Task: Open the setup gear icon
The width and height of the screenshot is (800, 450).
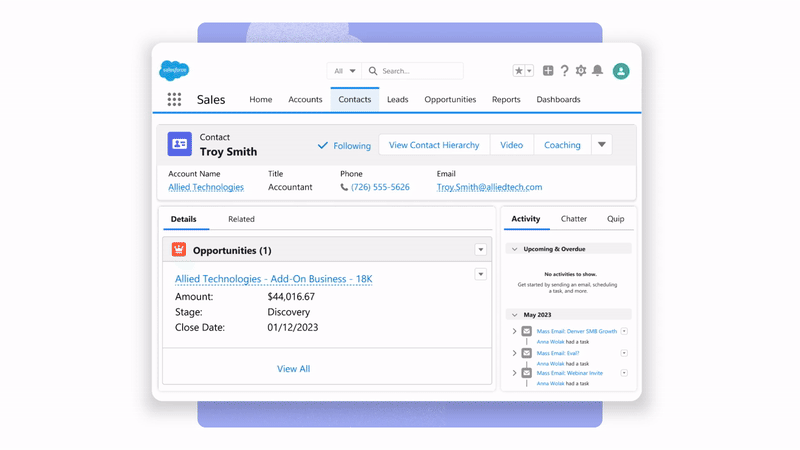Action: (x=581, y=71)
